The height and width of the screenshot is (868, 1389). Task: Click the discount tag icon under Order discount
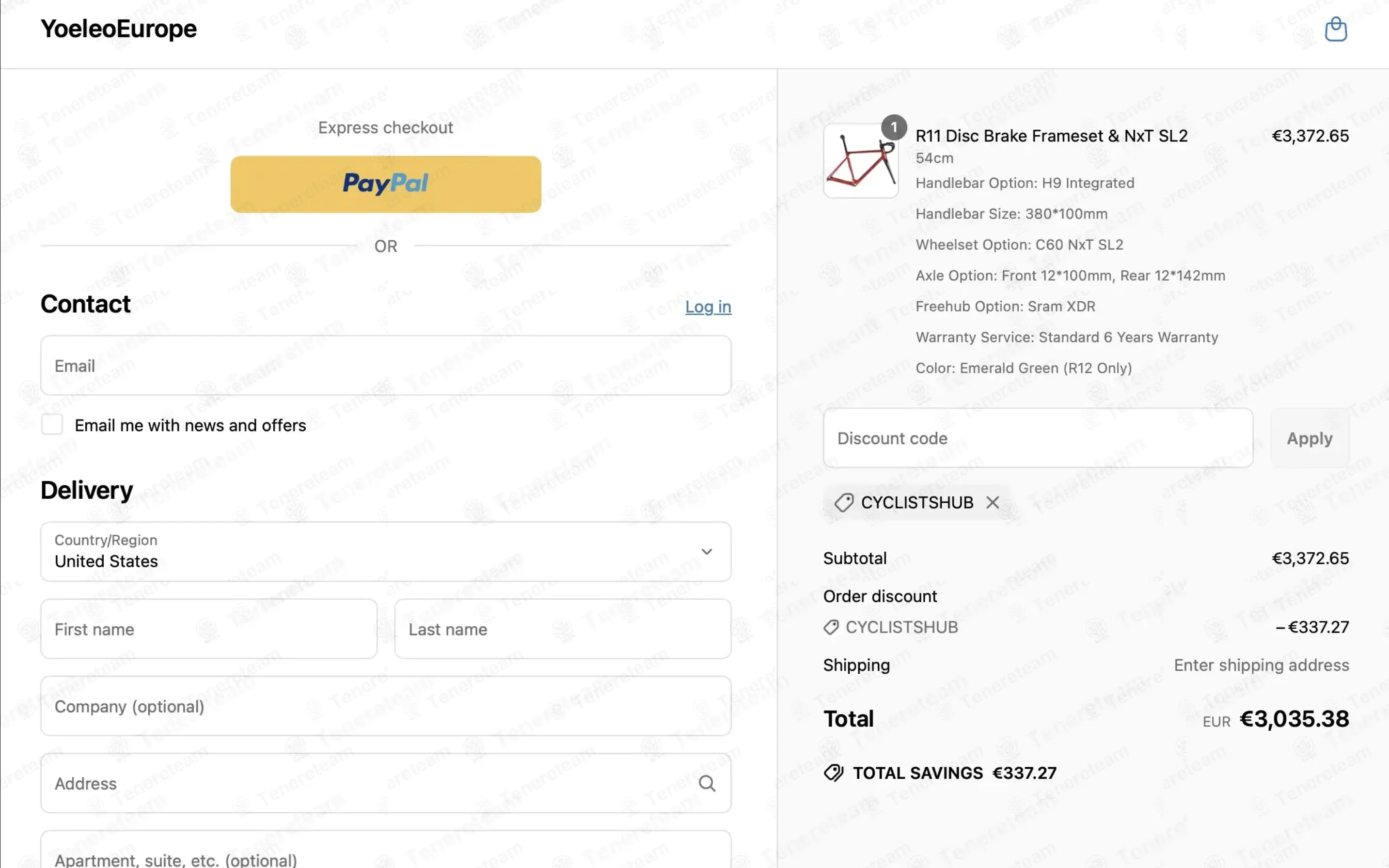click(x=831, y=627)
